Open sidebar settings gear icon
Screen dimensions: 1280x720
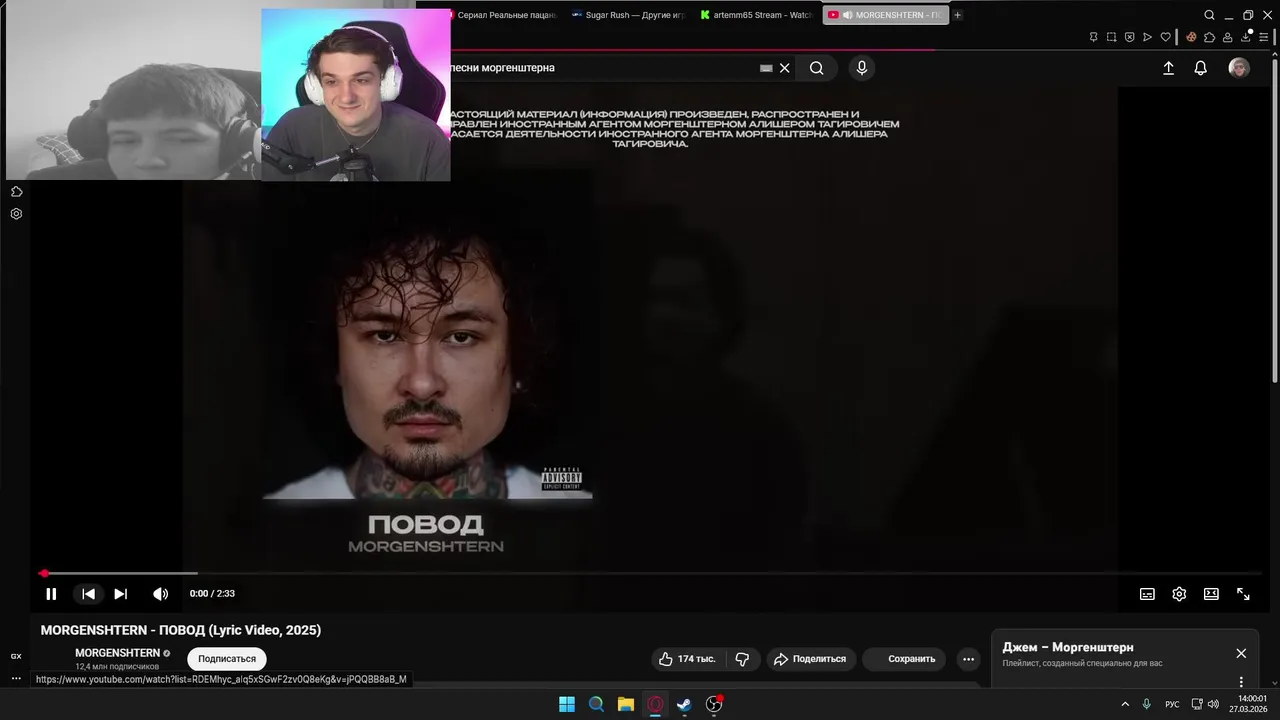click(x=16, y=214)
